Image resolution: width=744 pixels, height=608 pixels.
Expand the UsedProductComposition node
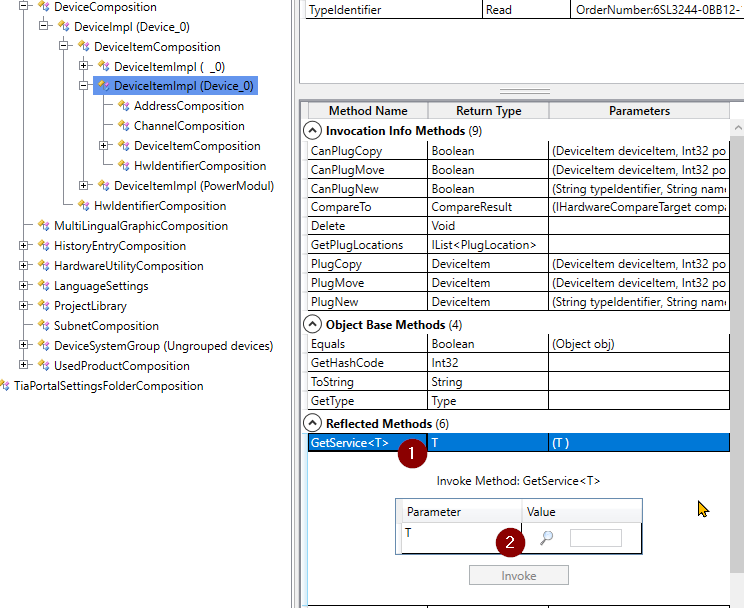(23, 365)
